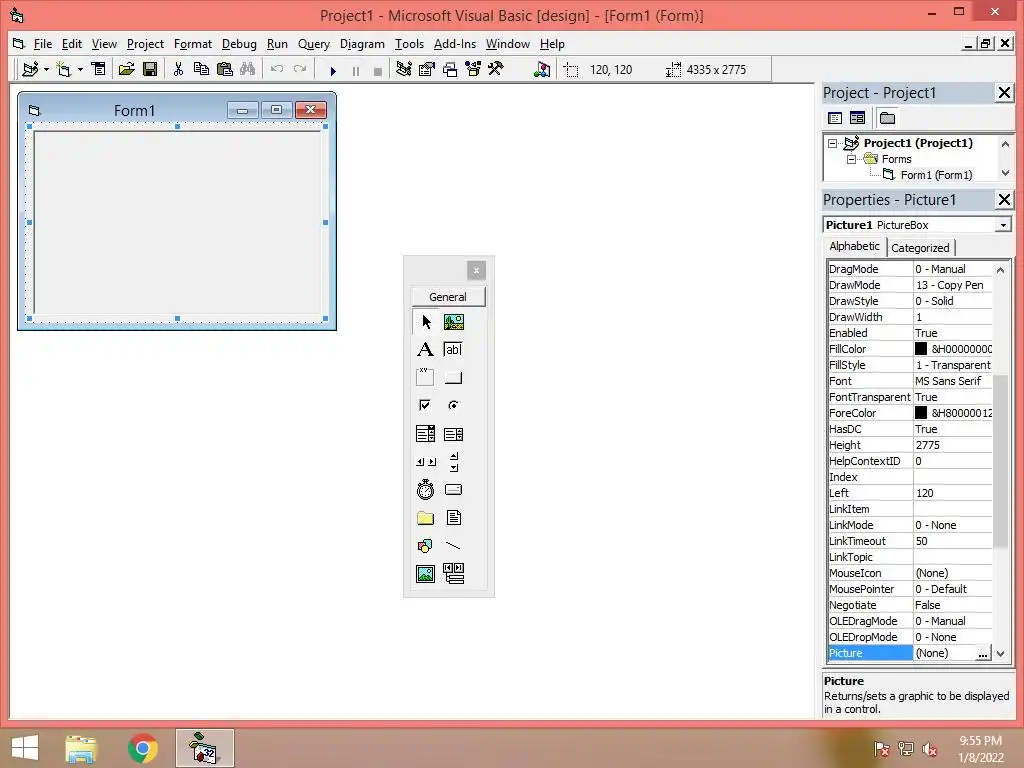
Task: Select Form1 (Form1) in project tree
Action: pyautogui.click(x=936, y=175)
